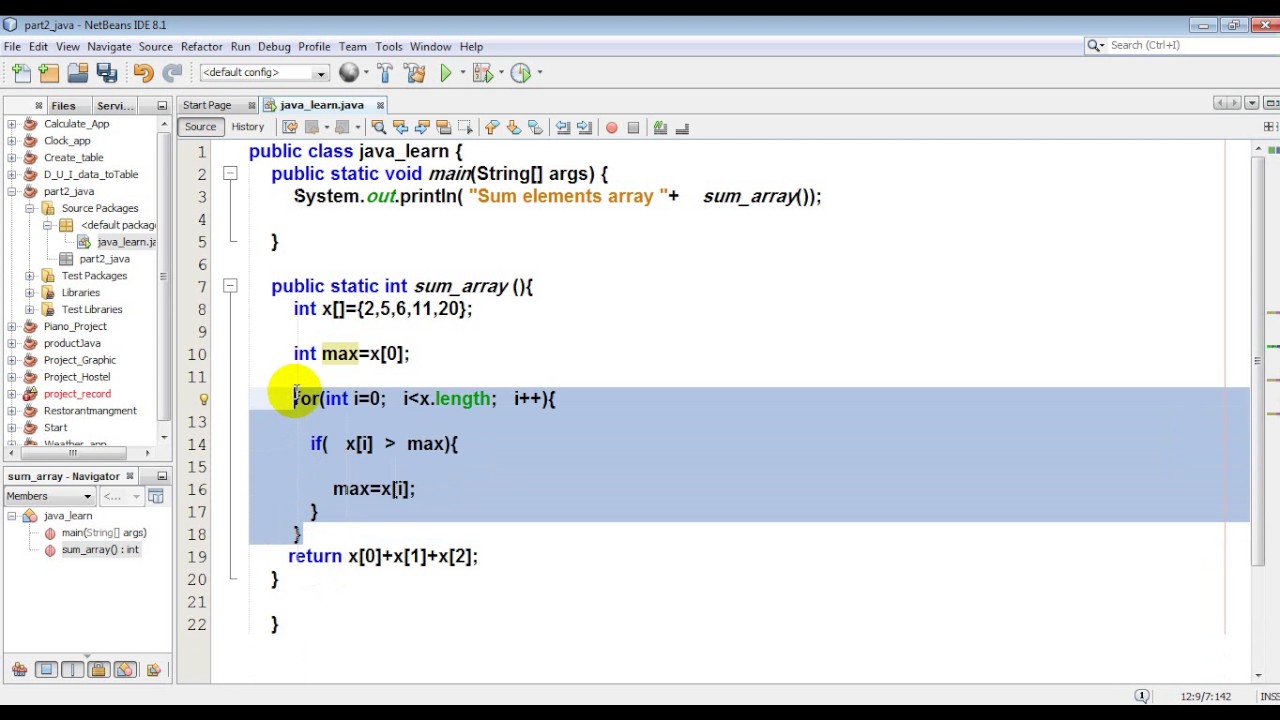Open the Debug menu
Image resolution: width=1280 pixels, height=720 pixels.
pos(274,46)
